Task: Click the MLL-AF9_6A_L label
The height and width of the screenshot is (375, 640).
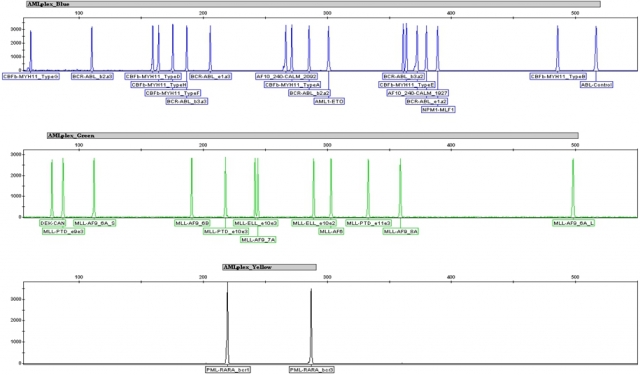Action: [574, 223]
